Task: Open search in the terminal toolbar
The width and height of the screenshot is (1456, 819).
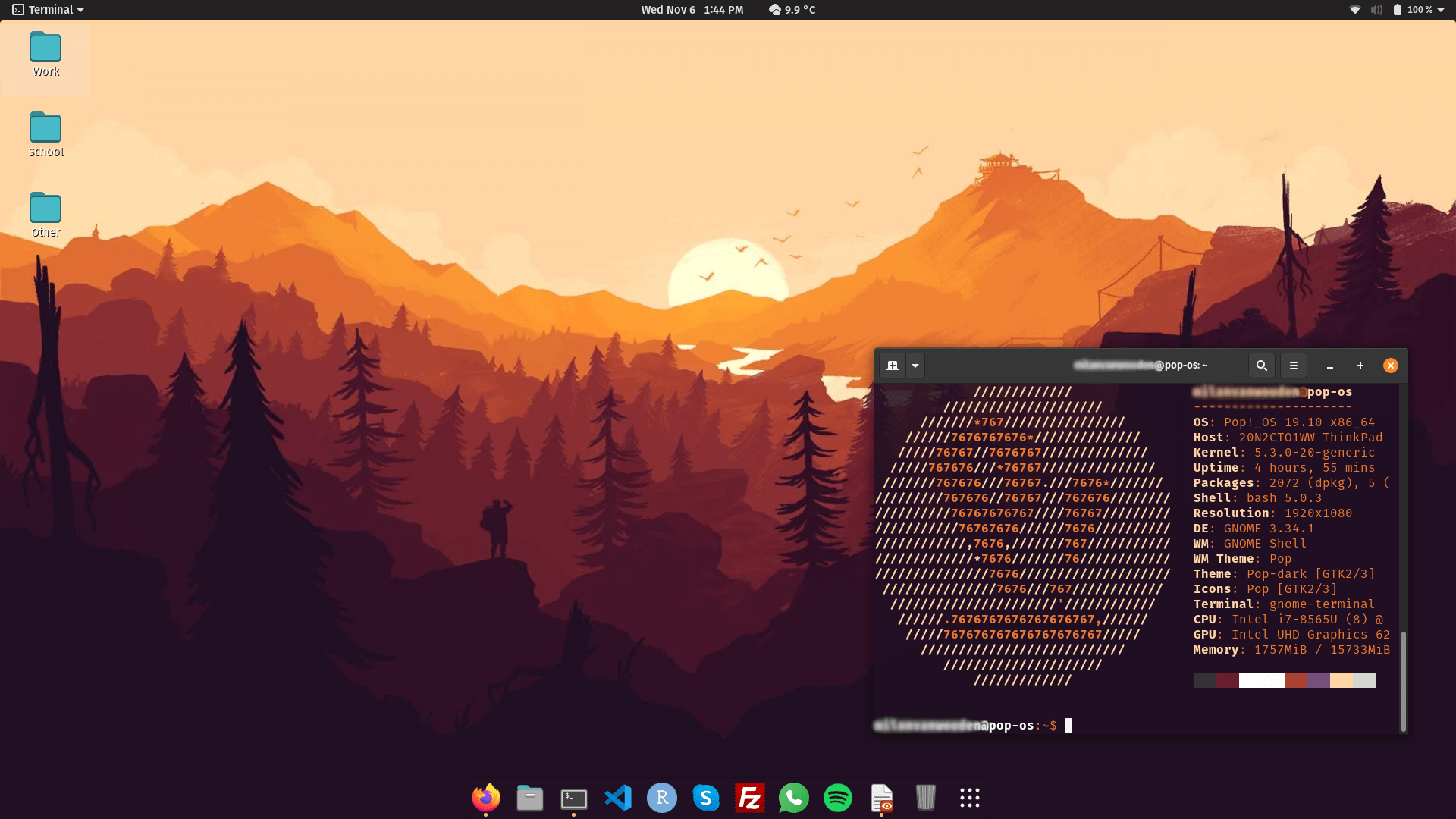Action: coord(1261,366)
